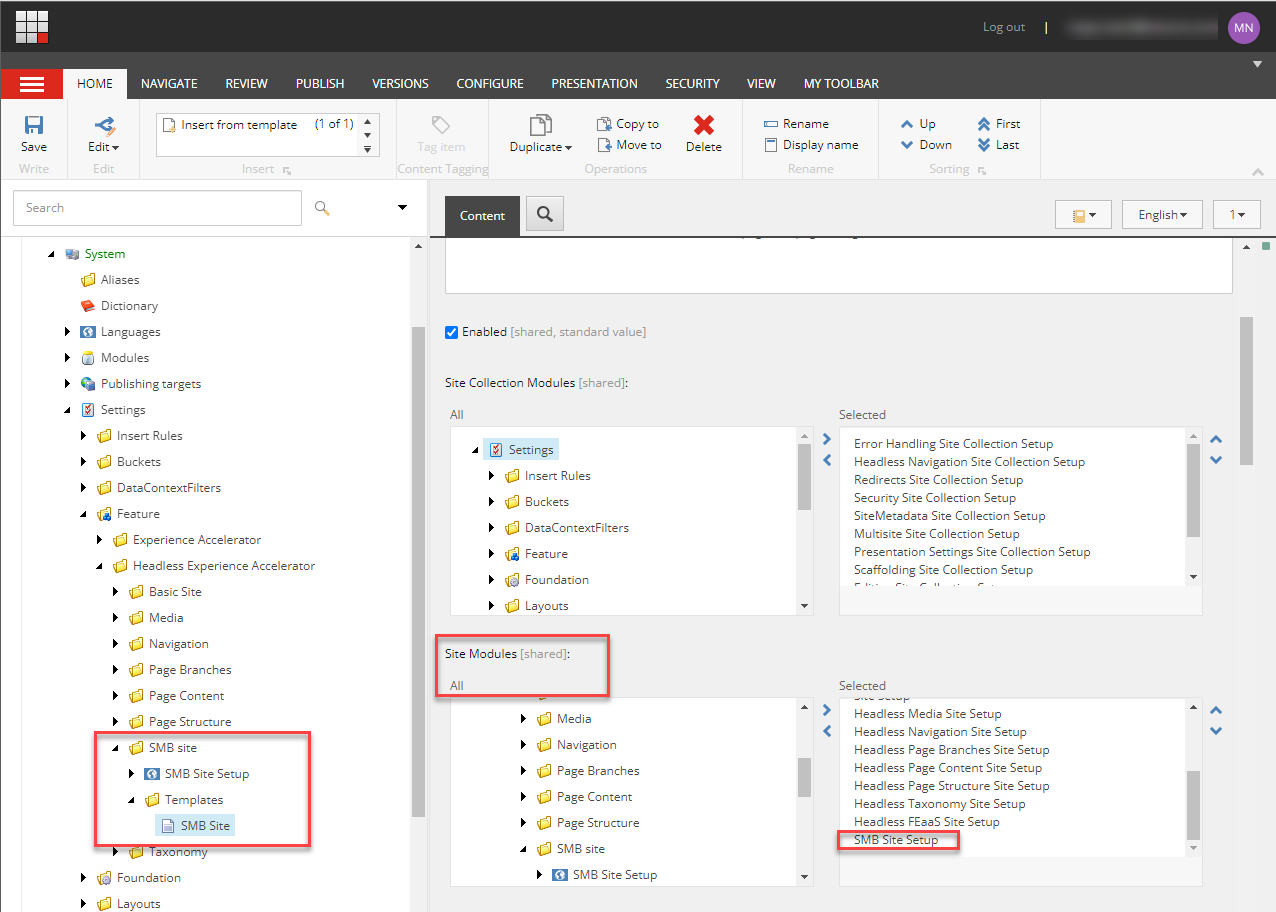
Task: Select Headless FEaaS Site Setup entry
Action: pos(926,822)
